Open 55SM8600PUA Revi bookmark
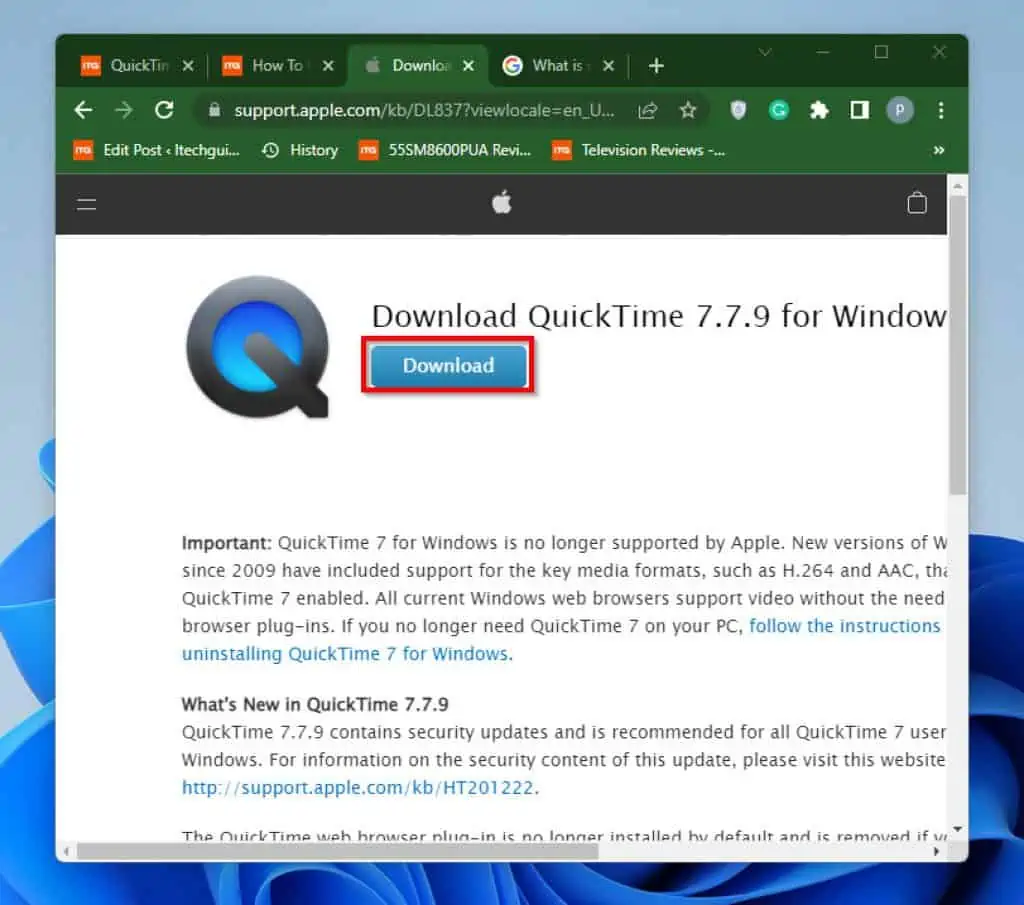The height and width of the screenshot is (905, 1024). coord(445,150)
